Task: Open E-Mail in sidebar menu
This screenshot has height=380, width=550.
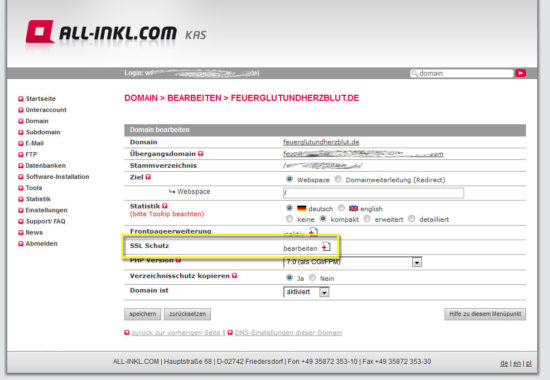Action: [34, 144]
